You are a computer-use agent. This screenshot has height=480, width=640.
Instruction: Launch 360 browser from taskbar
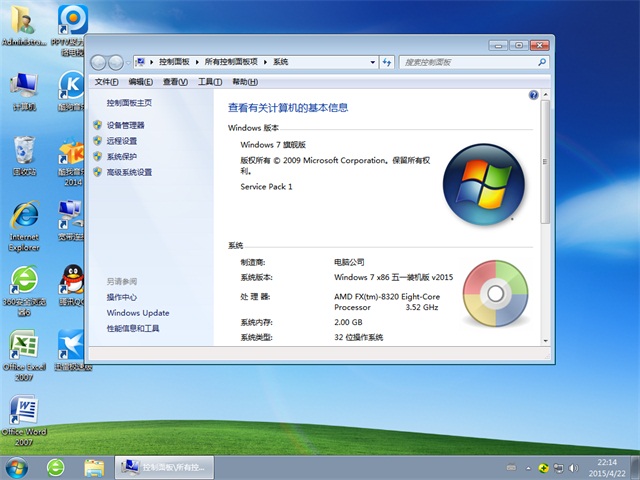click(x=56, y=468)
